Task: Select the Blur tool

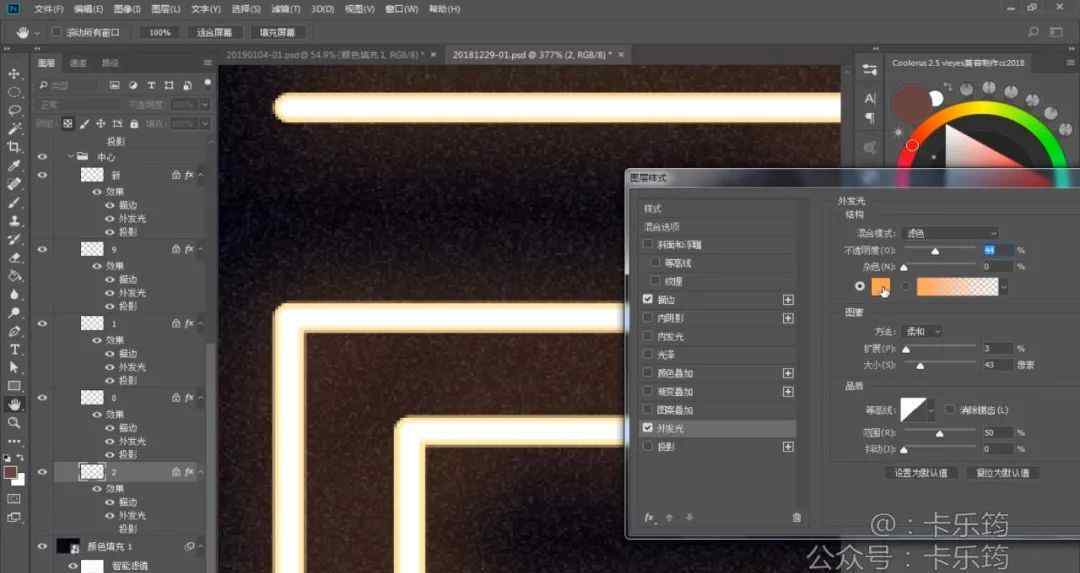Action: (x=14, y=294)
